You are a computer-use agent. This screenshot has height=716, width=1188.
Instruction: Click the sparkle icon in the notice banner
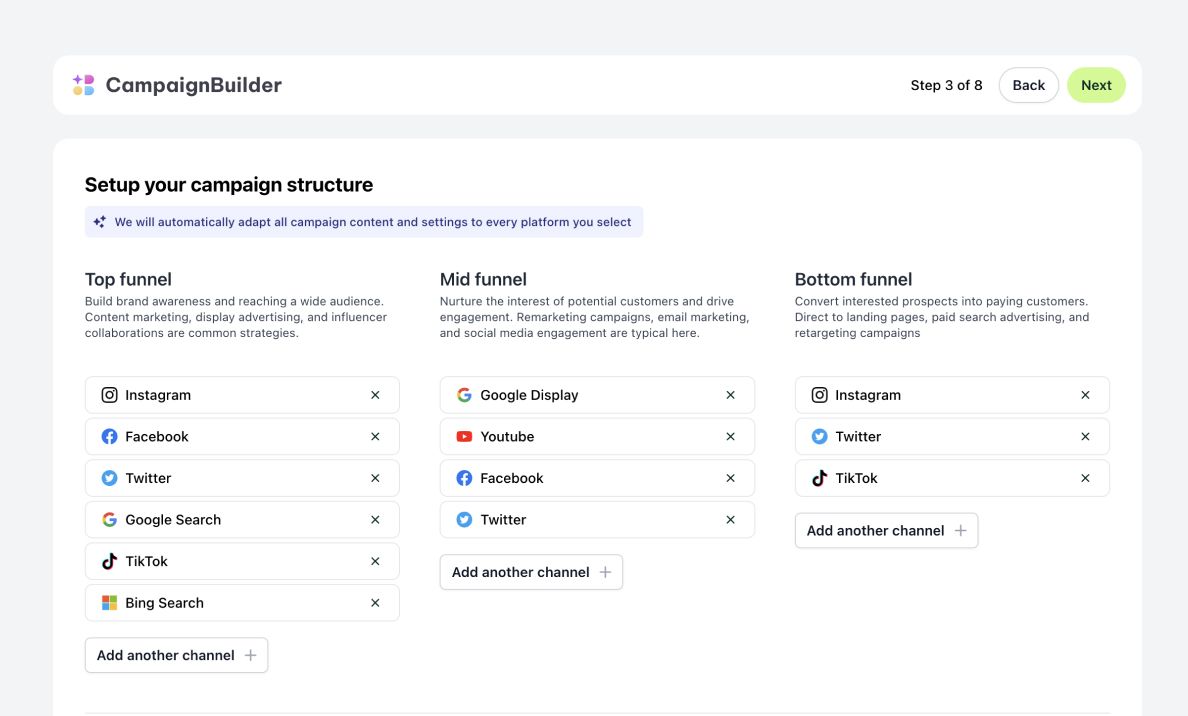pyautogui.click(x=99, y=221)
